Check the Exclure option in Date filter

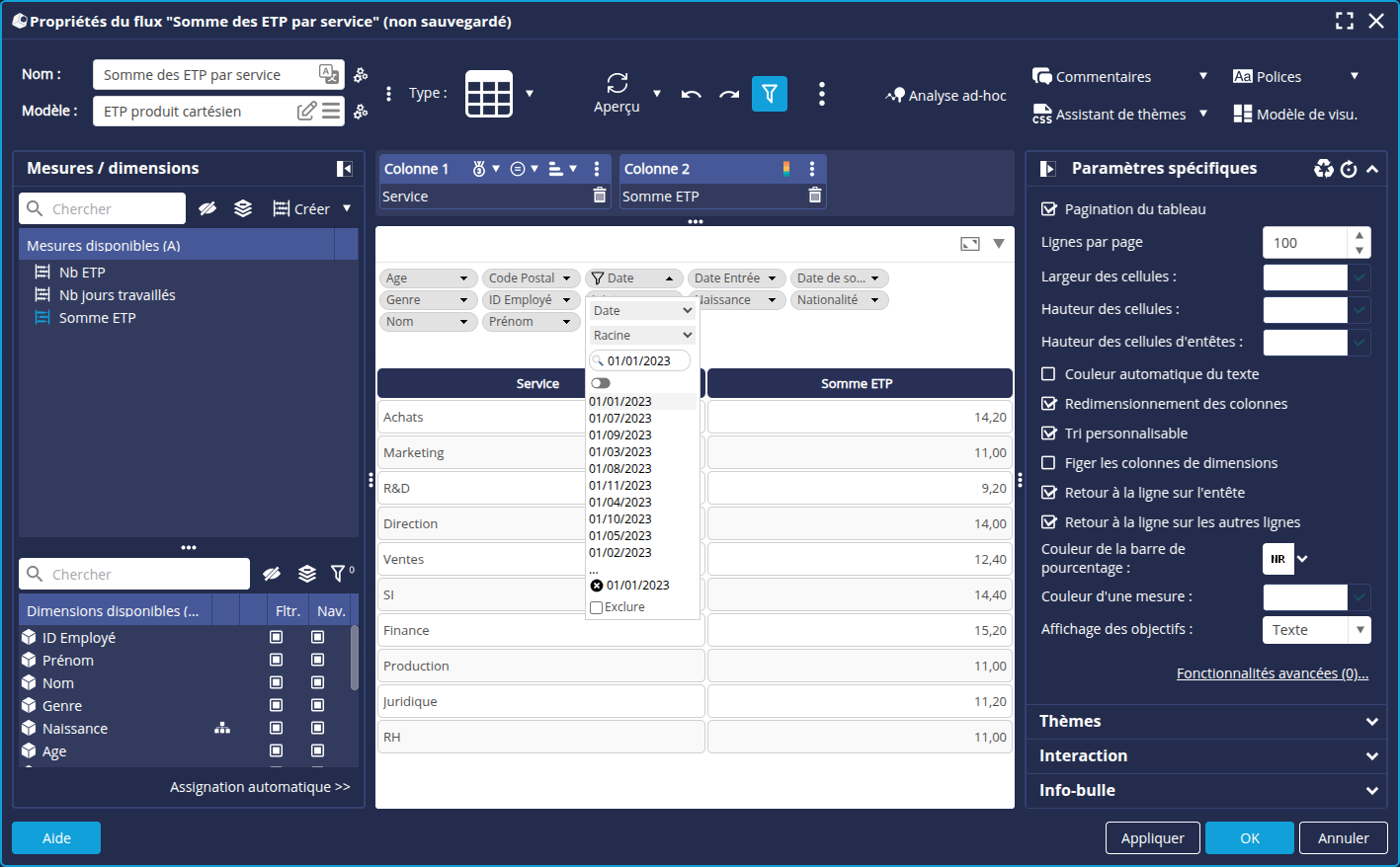pos(597,607)
